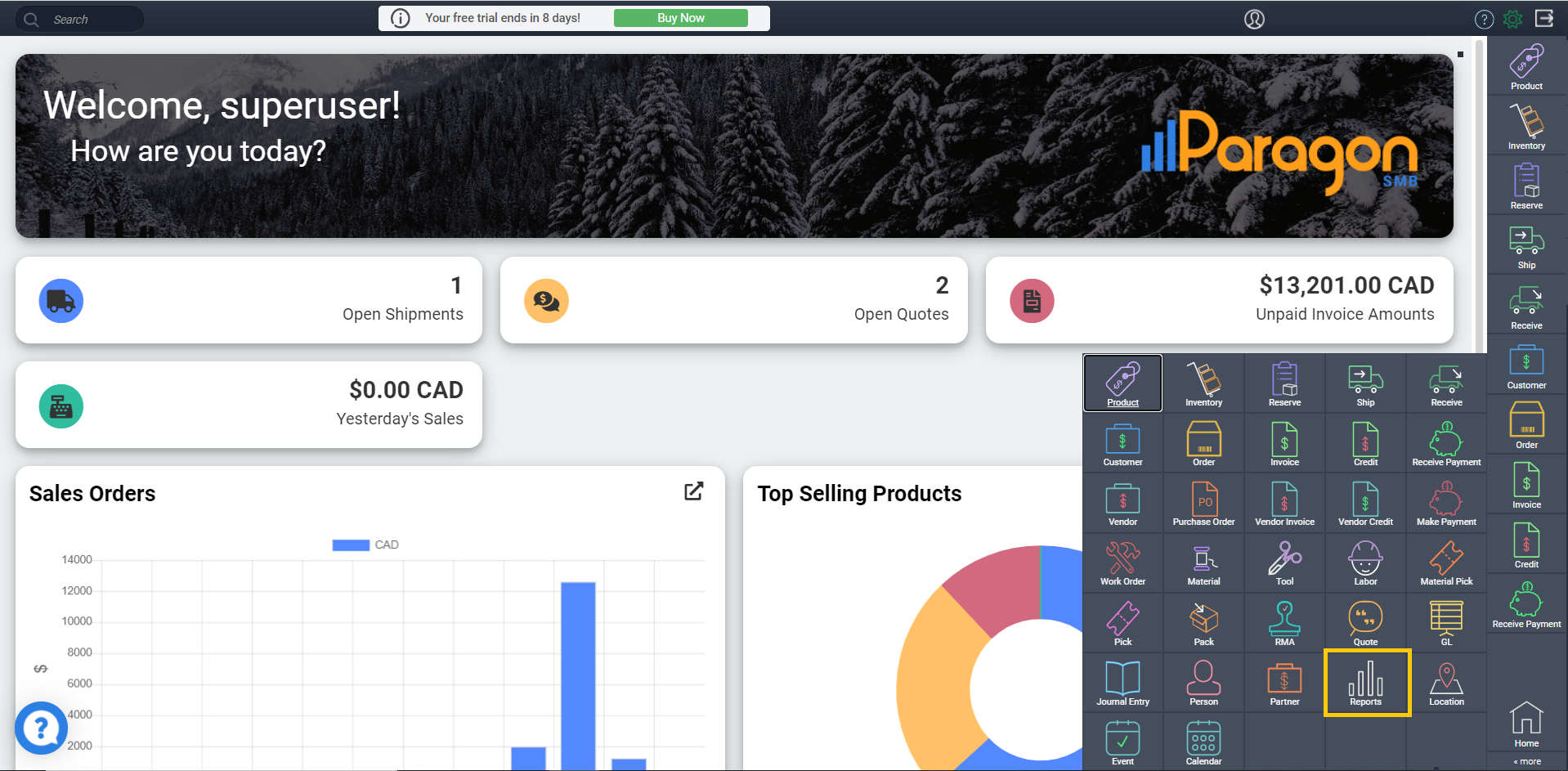Viewport: 1568px width, 771px height.
Task: Open the help question mark in the header
Action: coord(1484,19)
